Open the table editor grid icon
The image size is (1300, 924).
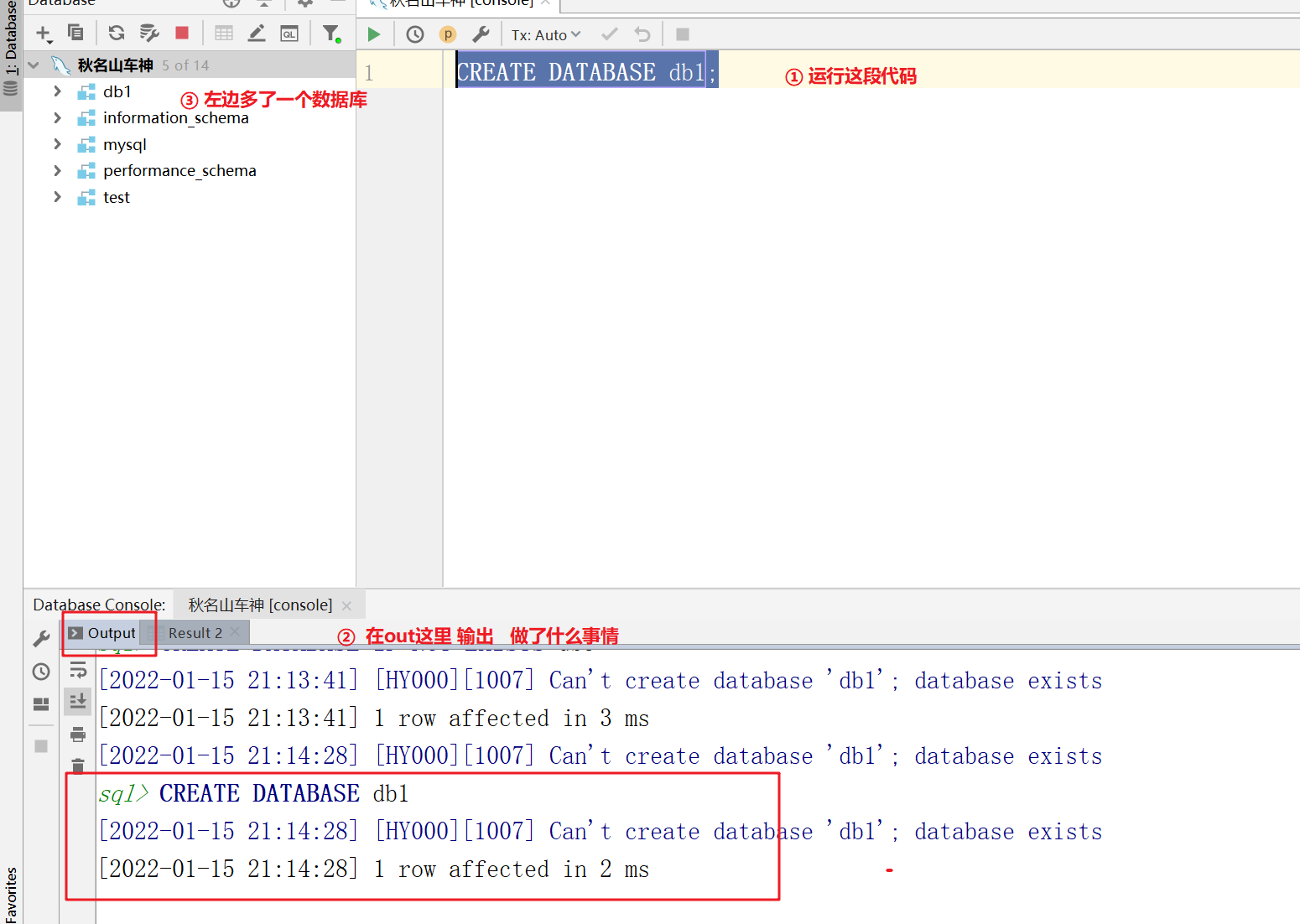224,33
